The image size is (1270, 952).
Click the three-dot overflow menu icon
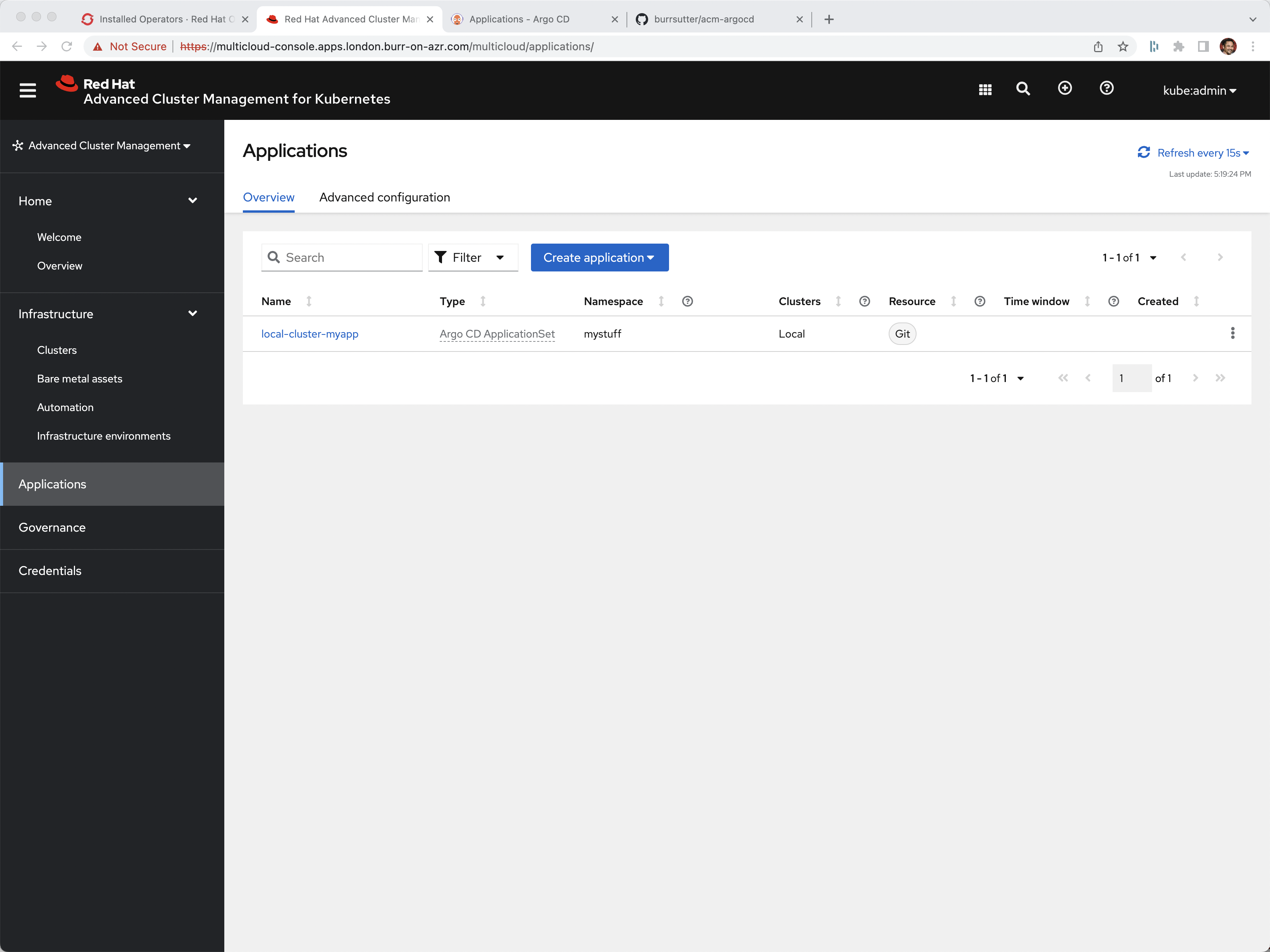click(x=1233, y=332)
